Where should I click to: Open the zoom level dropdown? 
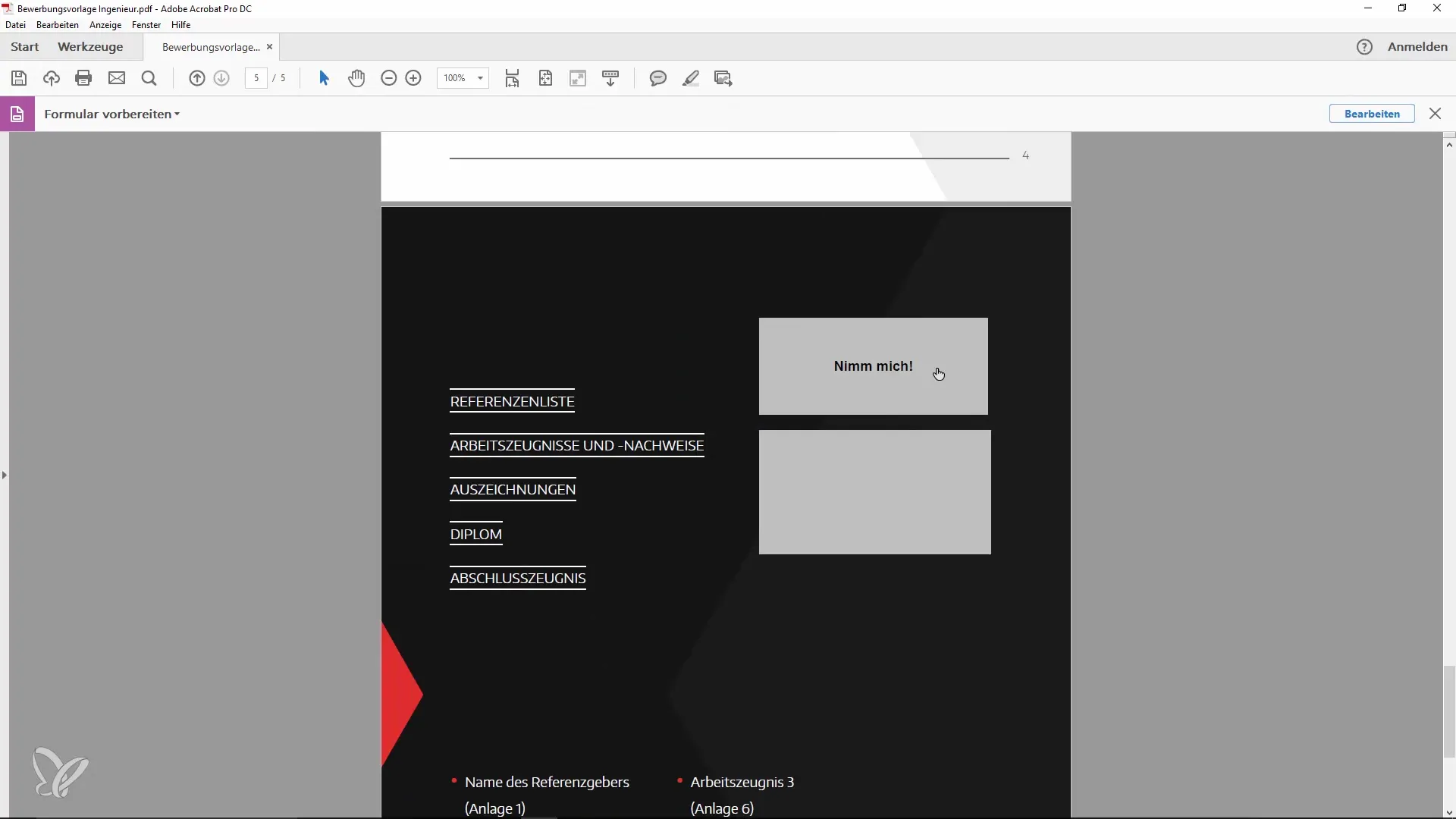pyautogui.click(x=480, y=78)
